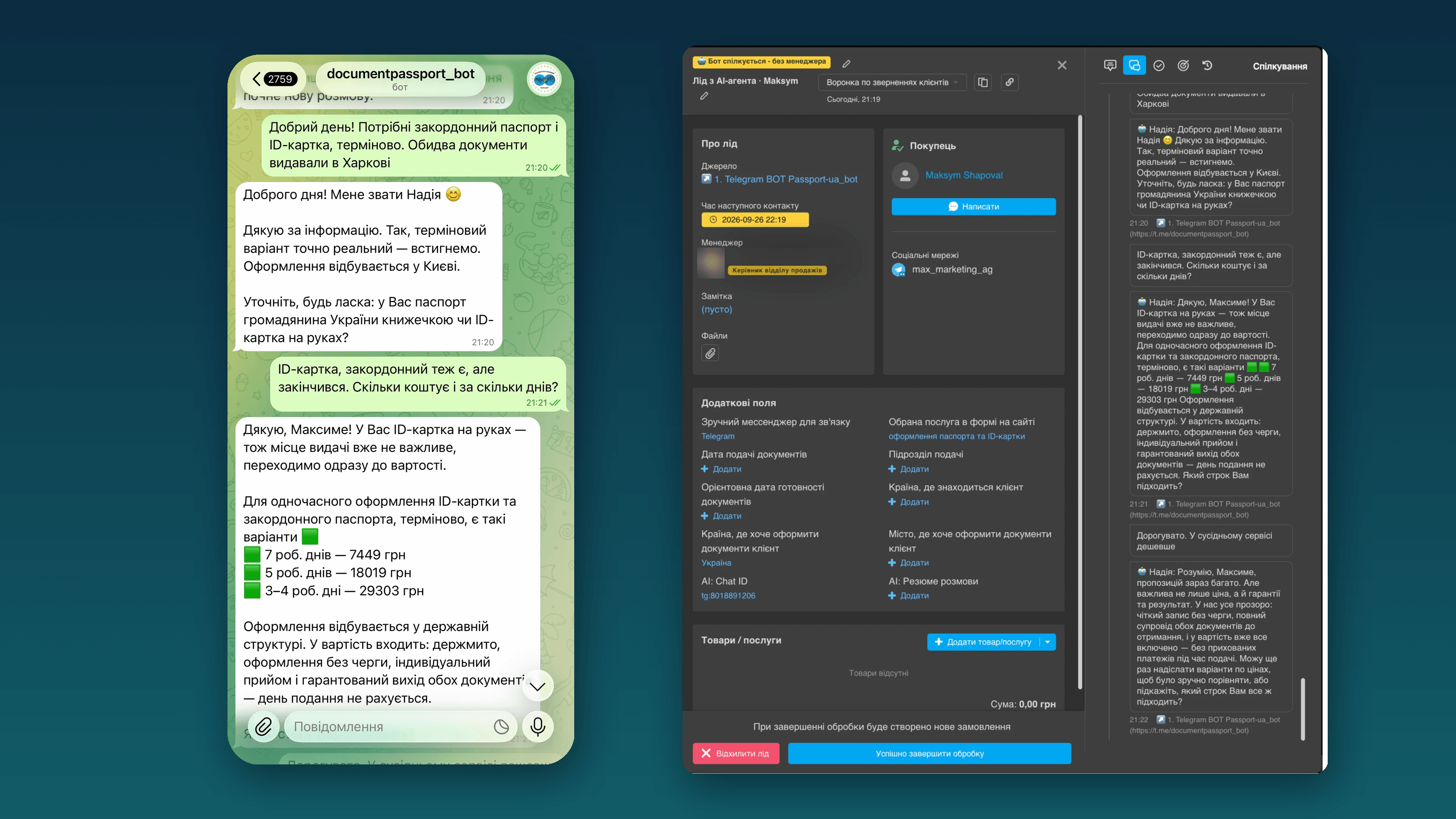The width and height of the screenshot is (1456, 819).
Task: Open the comments tab icon in right panel
Action: click(1110, 66)
